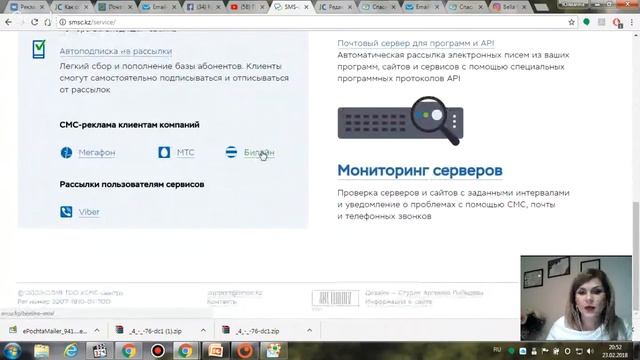Click the footer barcode image

336,298
